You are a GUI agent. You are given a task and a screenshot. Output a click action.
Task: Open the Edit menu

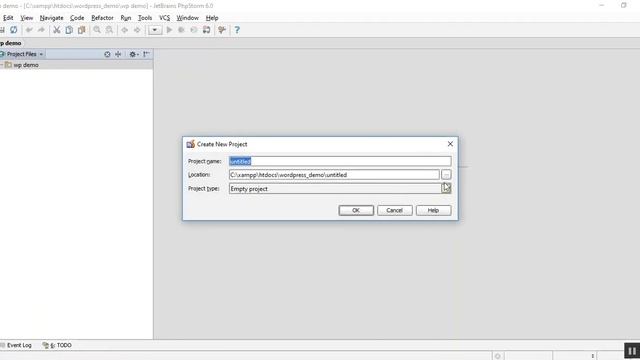(x=8, y=18)
